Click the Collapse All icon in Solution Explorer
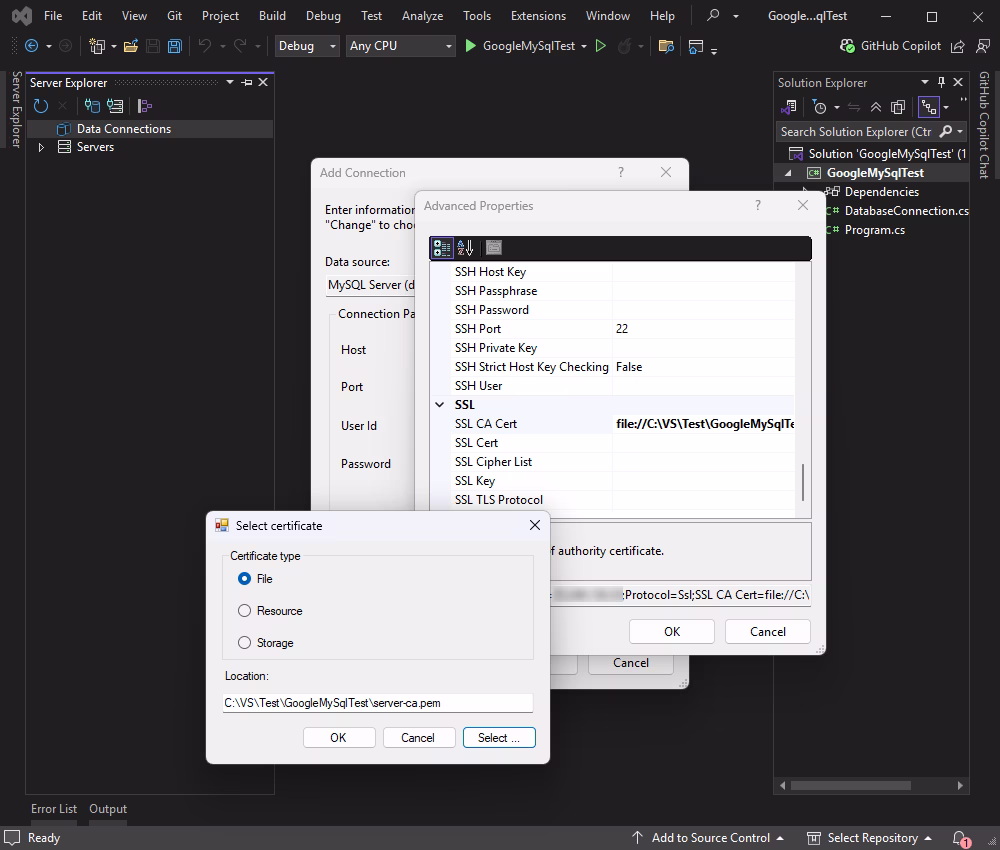The image size is (1000, 850). click(877, 107)
